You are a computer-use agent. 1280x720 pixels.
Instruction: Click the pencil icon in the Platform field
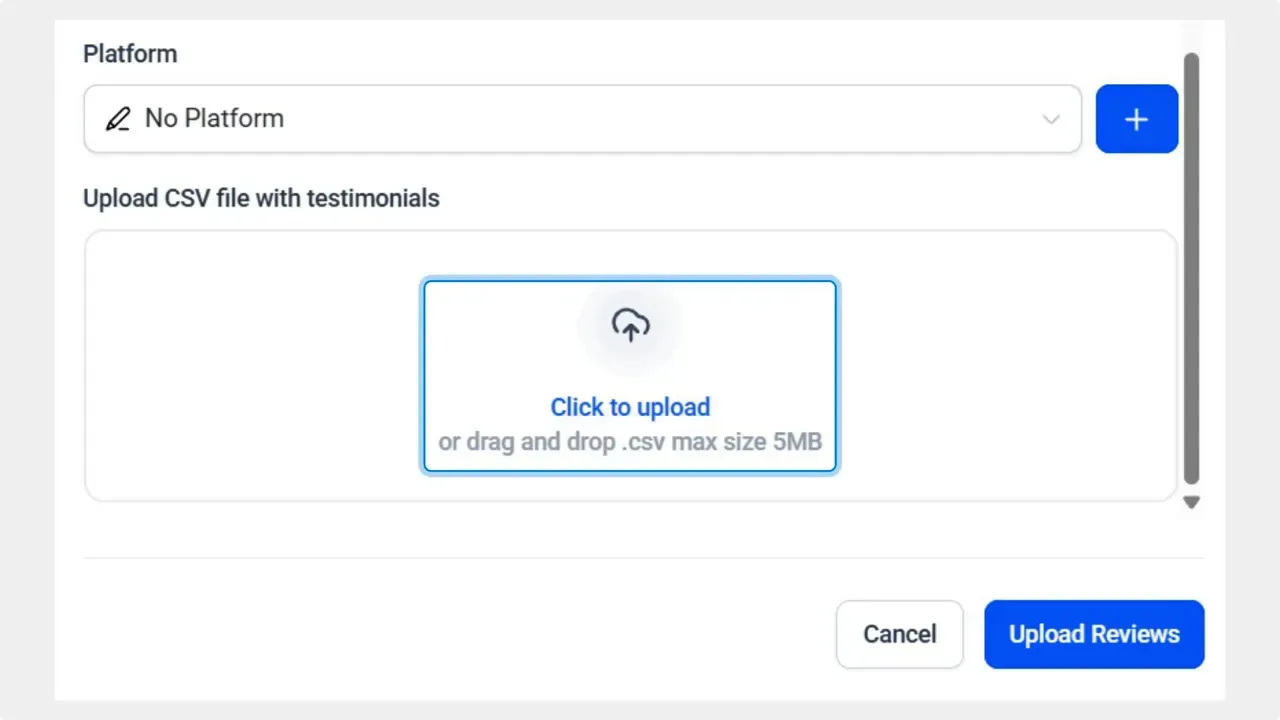(x=117, y=118)
